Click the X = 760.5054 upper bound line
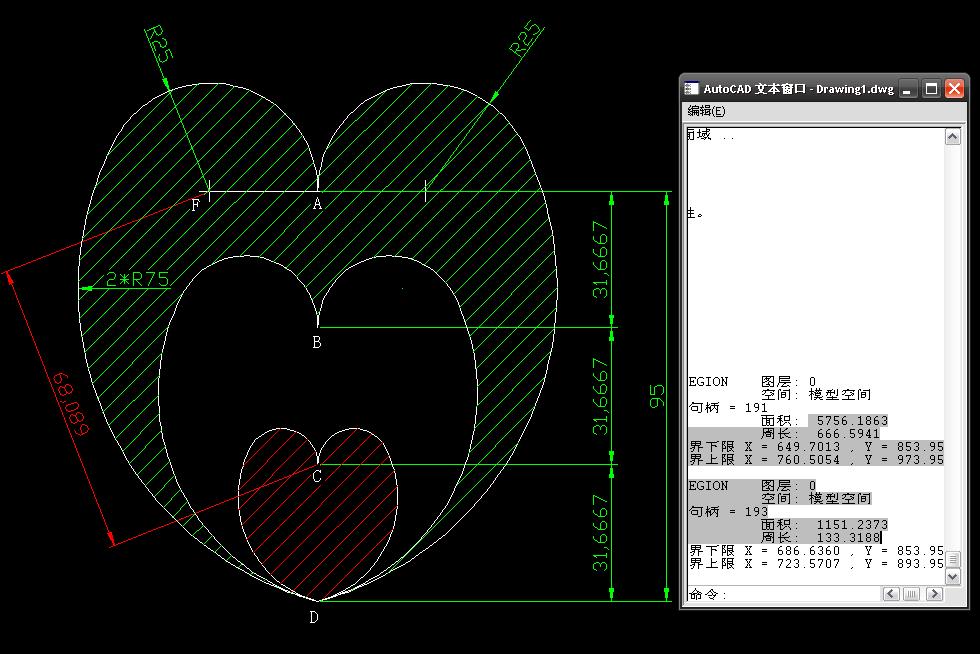The width and height of the screenshot is (980, 654). (816, 460)
